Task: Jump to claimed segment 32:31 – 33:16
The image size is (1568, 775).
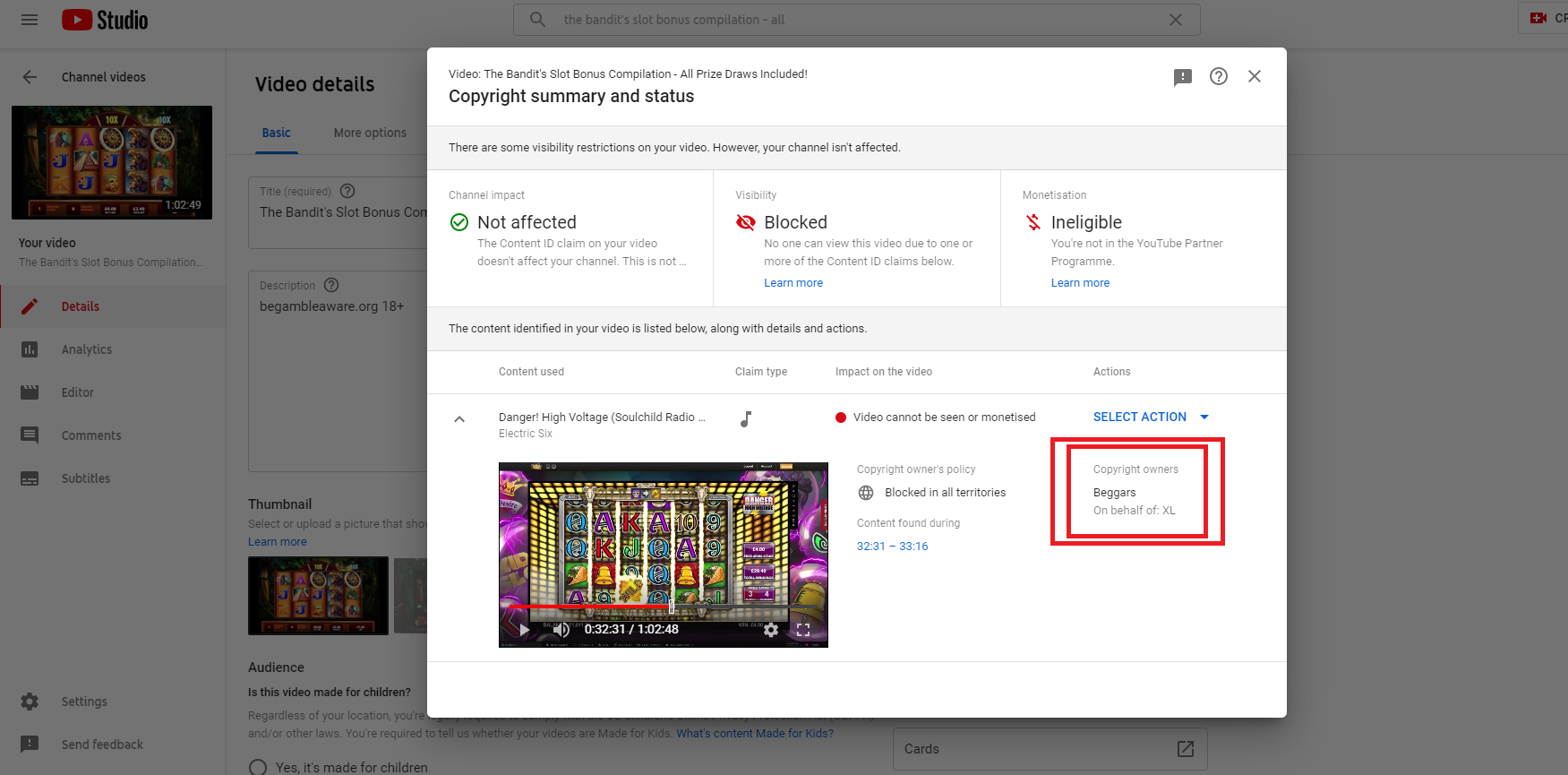Action: pyautogui.click(x=893, y=547)
